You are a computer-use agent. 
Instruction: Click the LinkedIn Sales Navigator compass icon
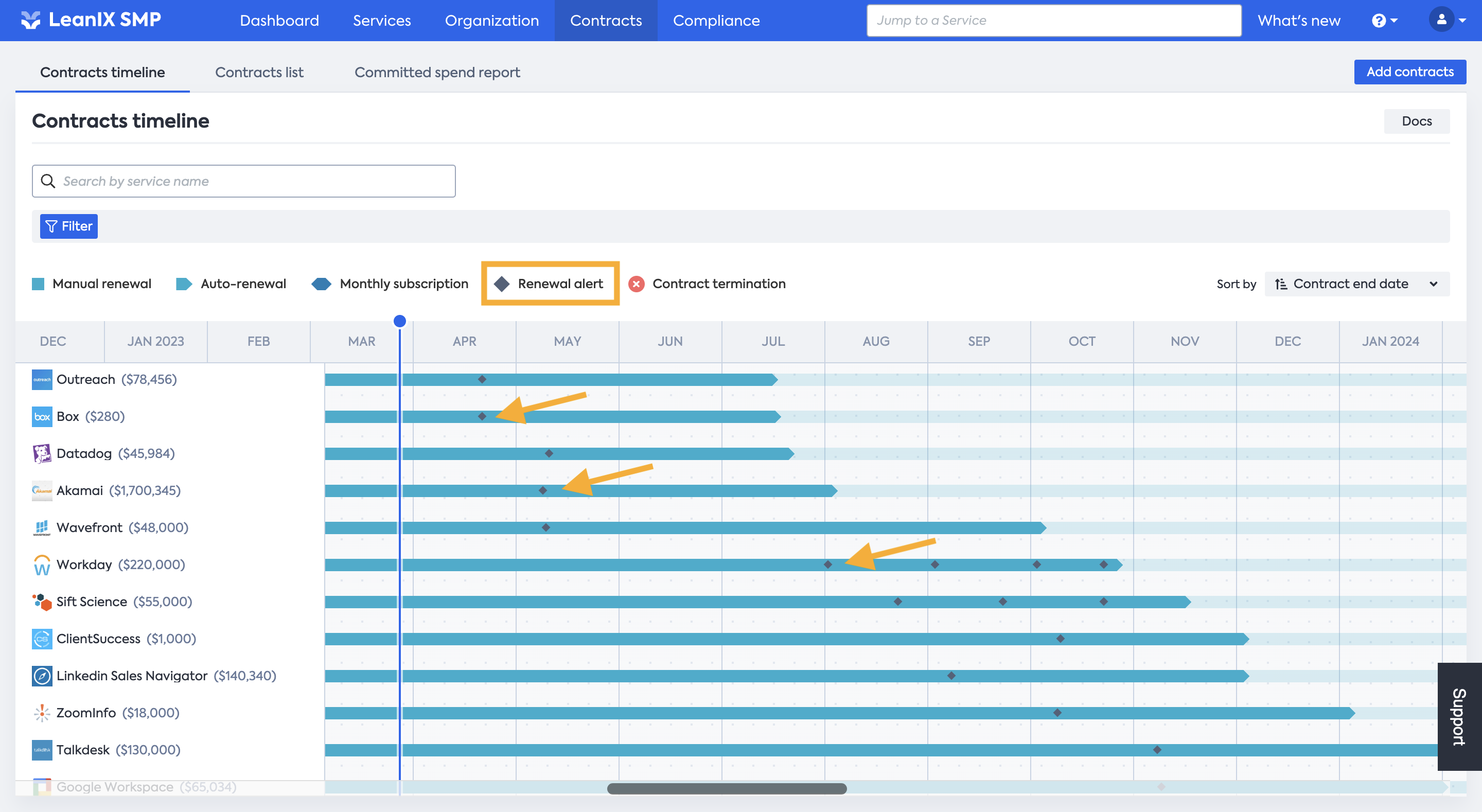click(x=42, y=676)
